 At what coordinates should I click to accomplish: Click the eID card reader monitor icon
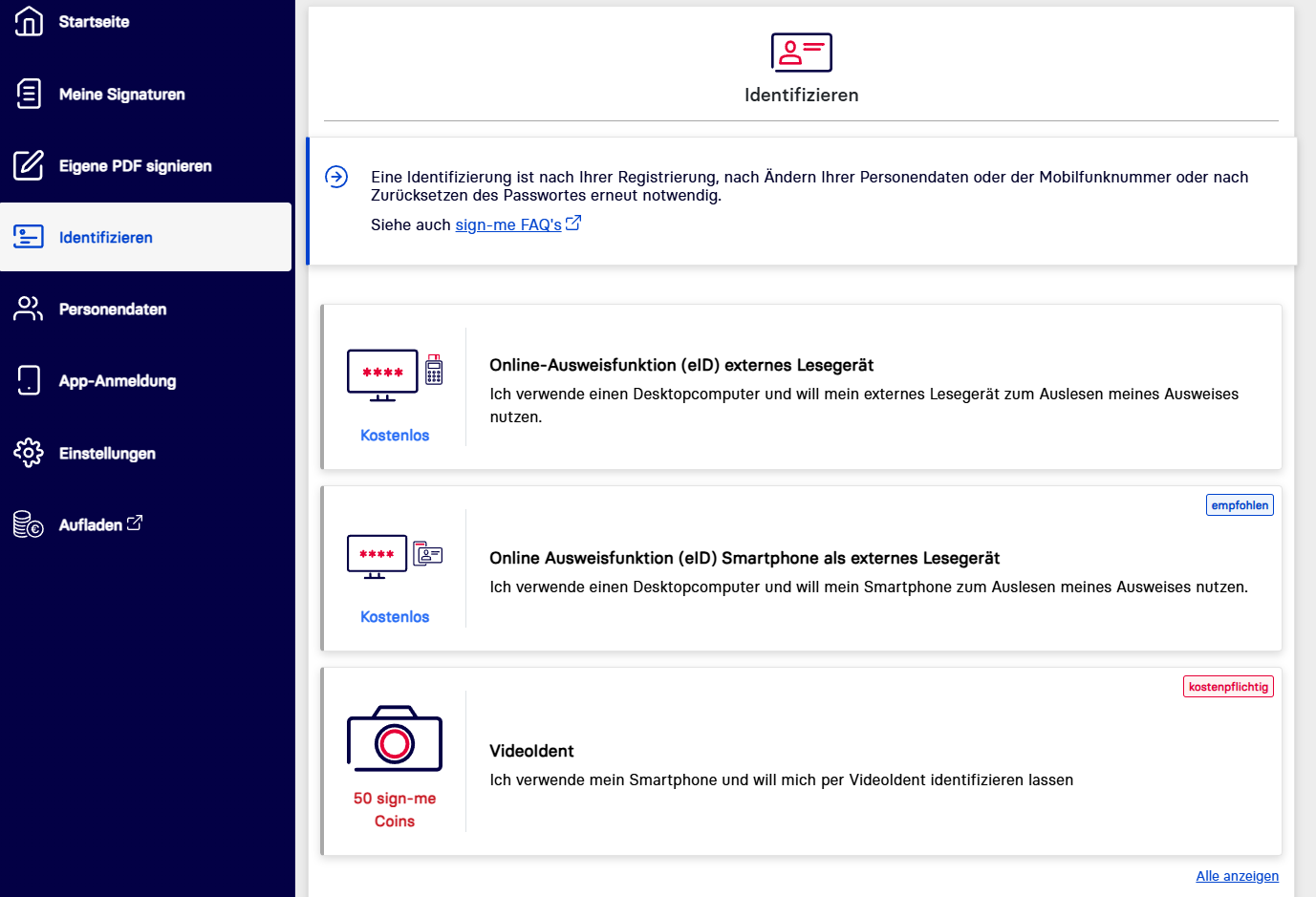pos(383,374)
